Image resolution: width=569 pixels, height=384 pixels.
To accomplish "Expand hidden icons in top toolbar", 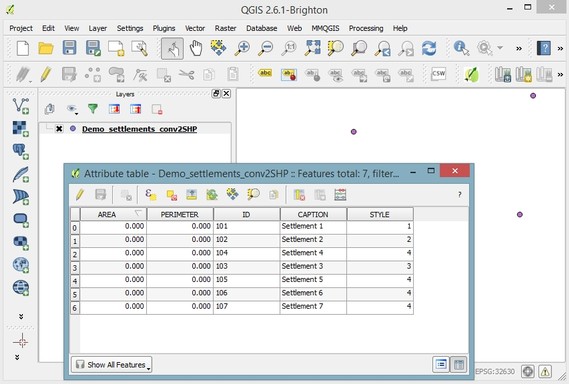I will coord(519,48).
